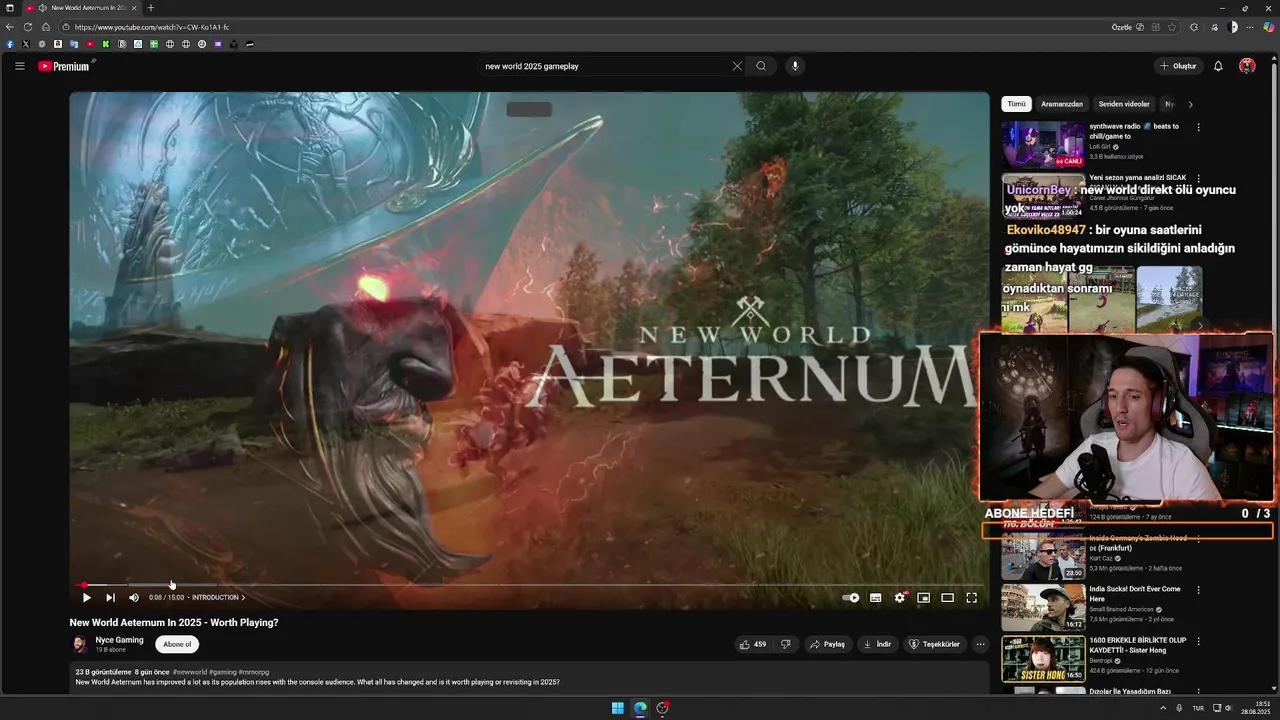Enter fullscreen mode
The image size is (1280, 720).
[x=972, y=598]
